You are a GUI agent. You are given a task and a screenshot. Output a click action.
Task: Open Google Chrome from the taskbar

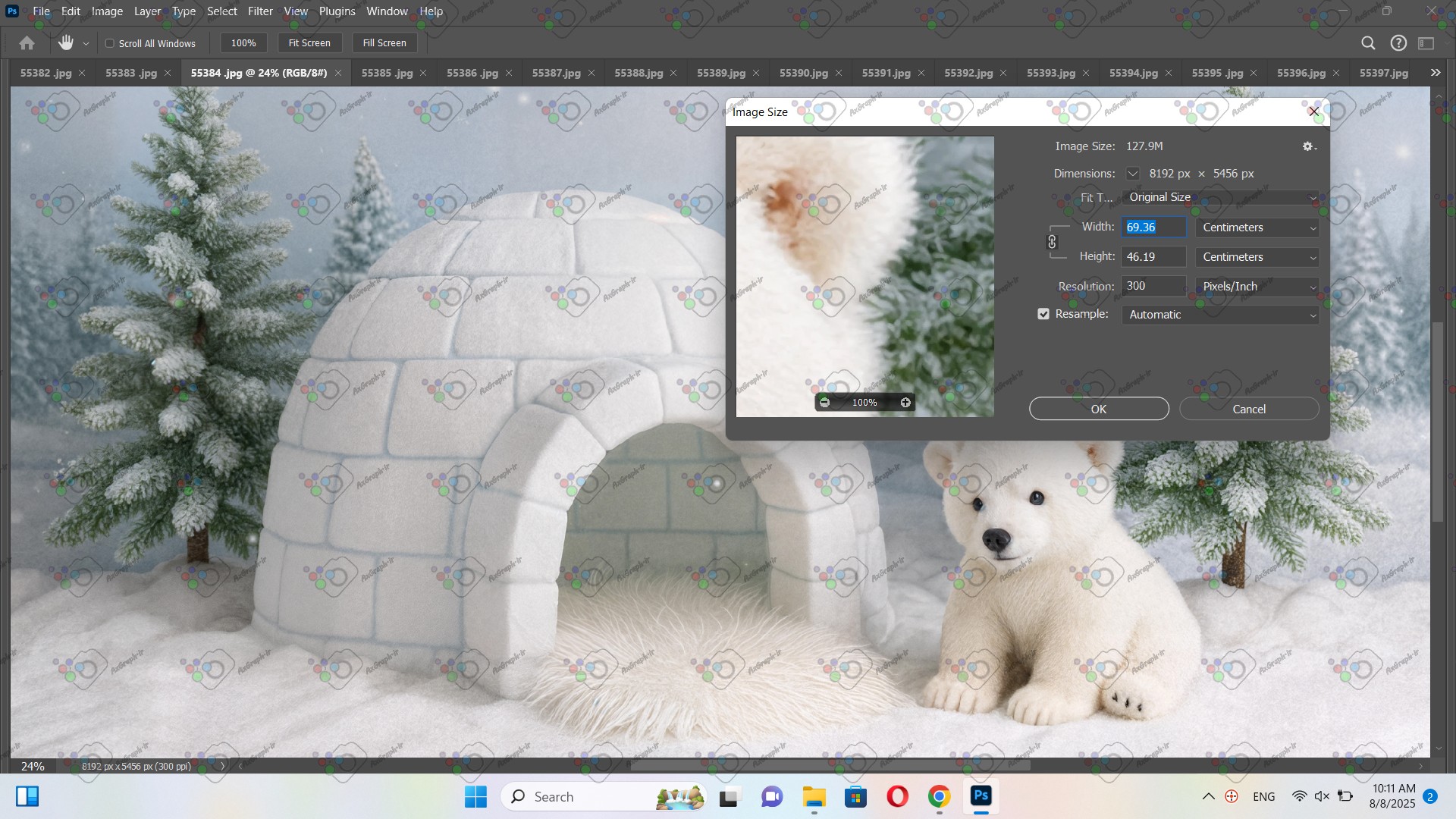pyautogui.click(x=939, y=796)
